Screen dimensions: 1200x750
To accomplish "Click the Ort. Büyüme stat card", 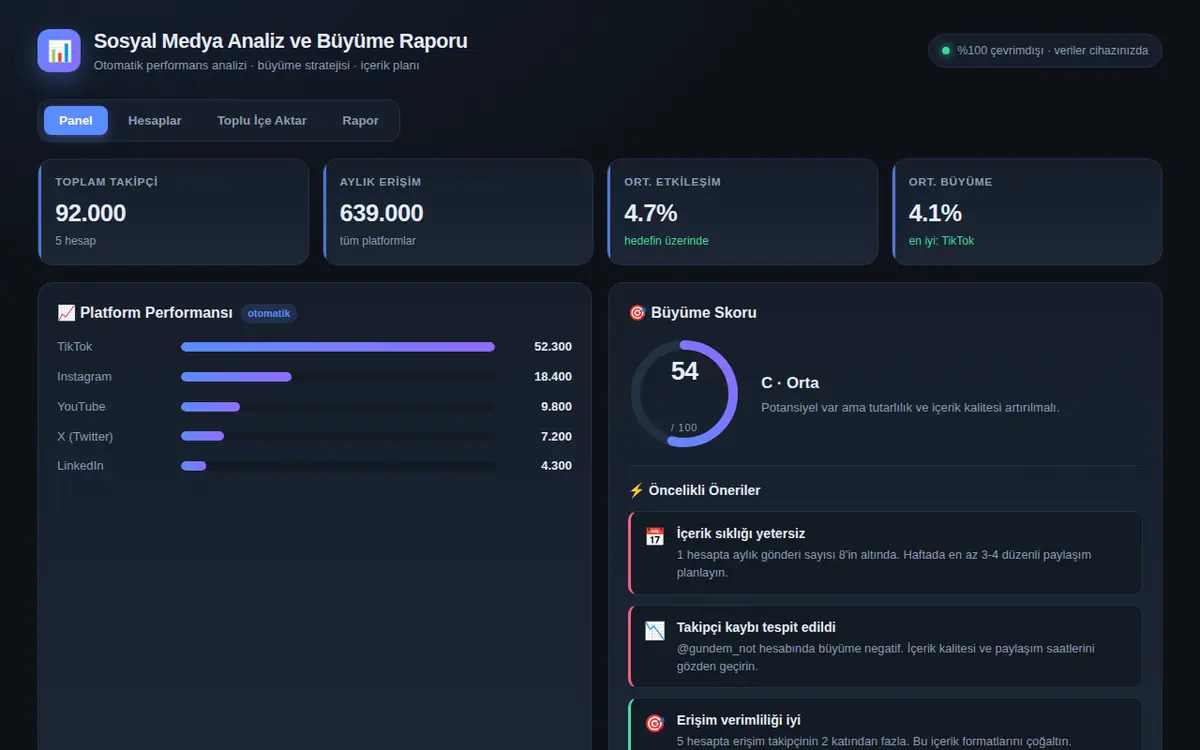I will (x=1027, y=212).
